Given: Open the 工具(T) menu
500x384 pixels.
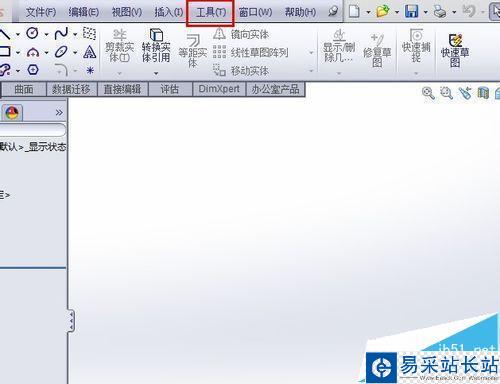Looking at the screenshot, I should pyautogui.click(x=211, y=12).
